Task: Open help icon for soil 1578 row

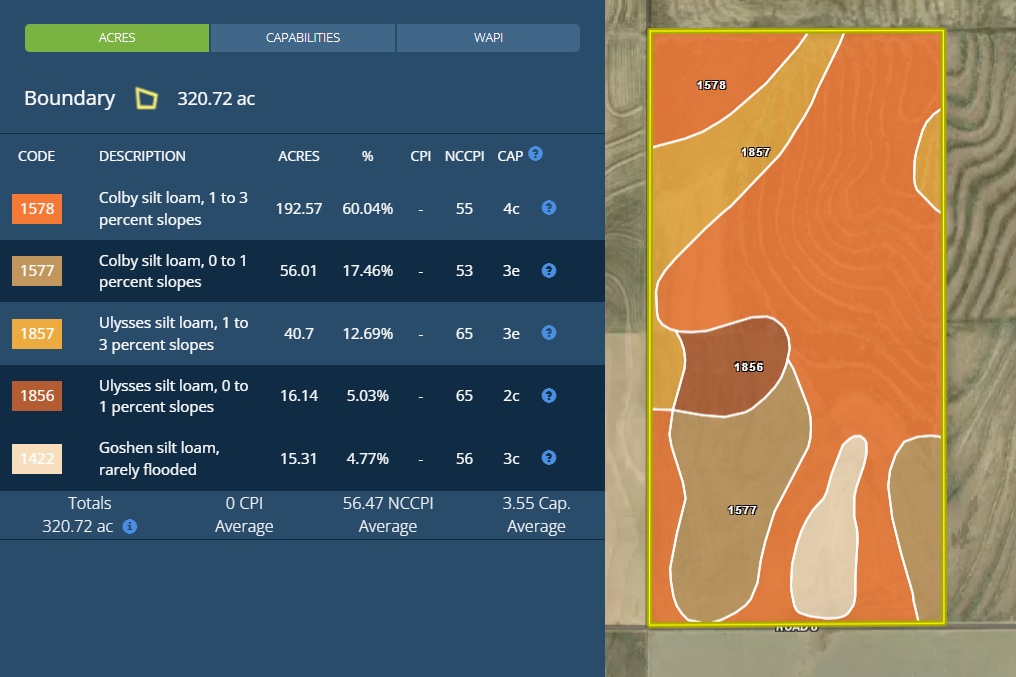Action: [548, 208]
